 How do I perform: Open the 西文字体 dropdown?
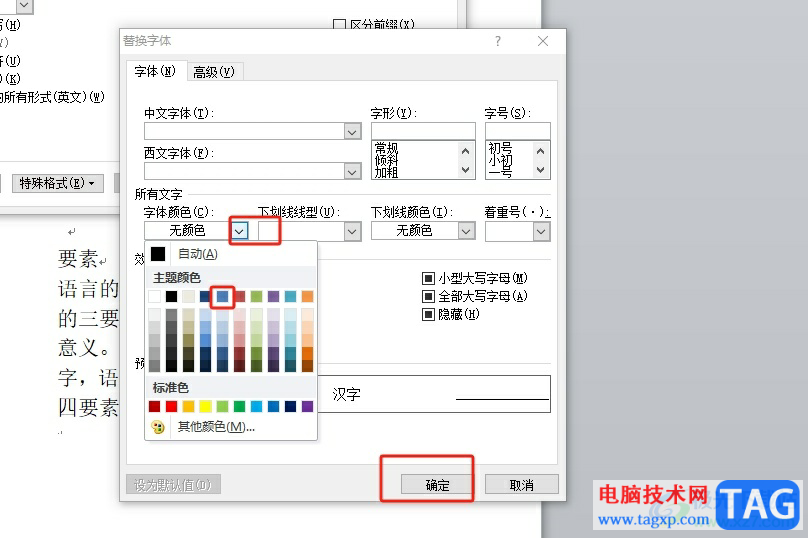tap(352, 172)
